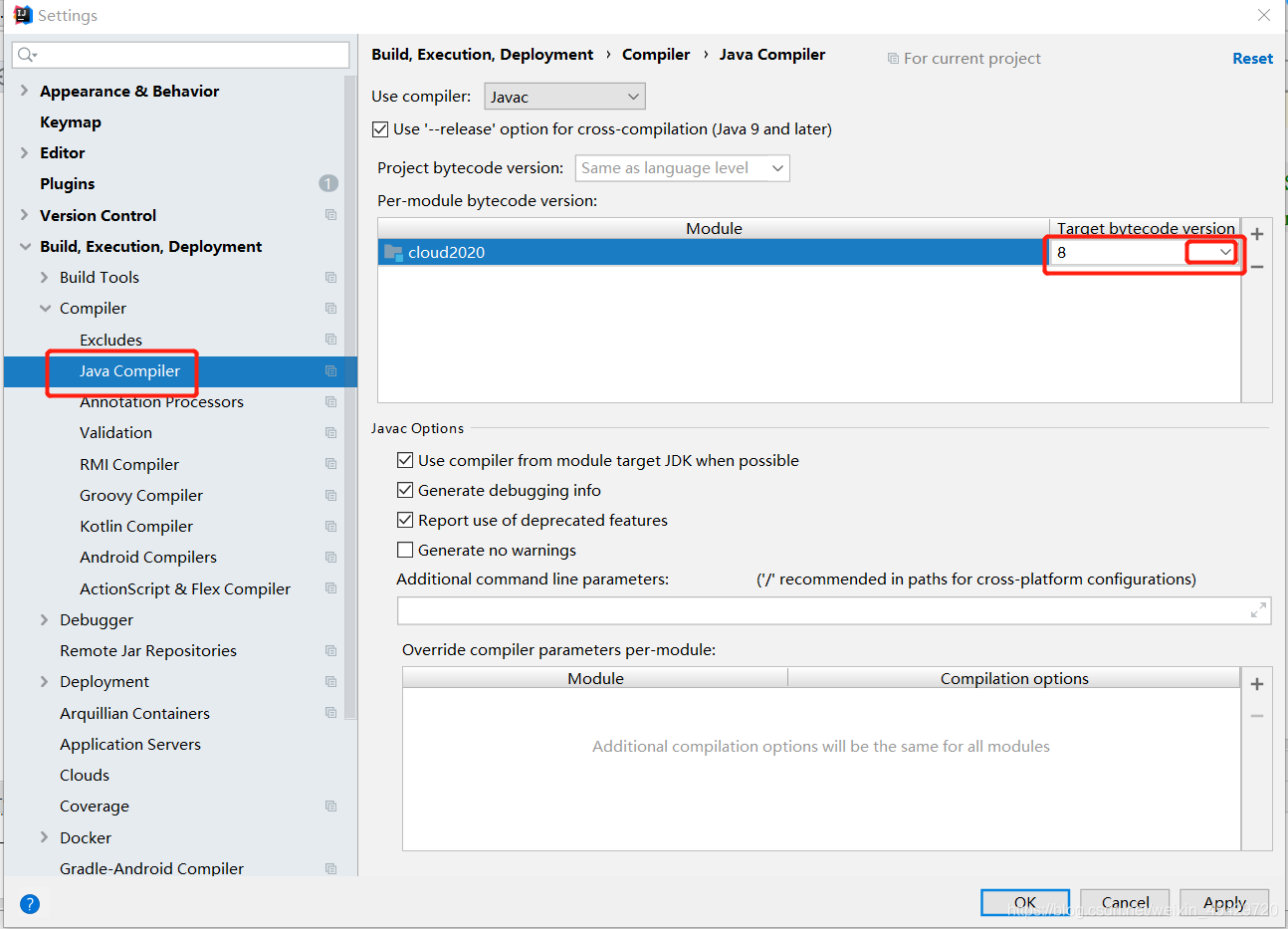Viewport: 1288px width, 929px height.
Task: Click the settings tree vertical scrollbar
Action: pos(350,397)
